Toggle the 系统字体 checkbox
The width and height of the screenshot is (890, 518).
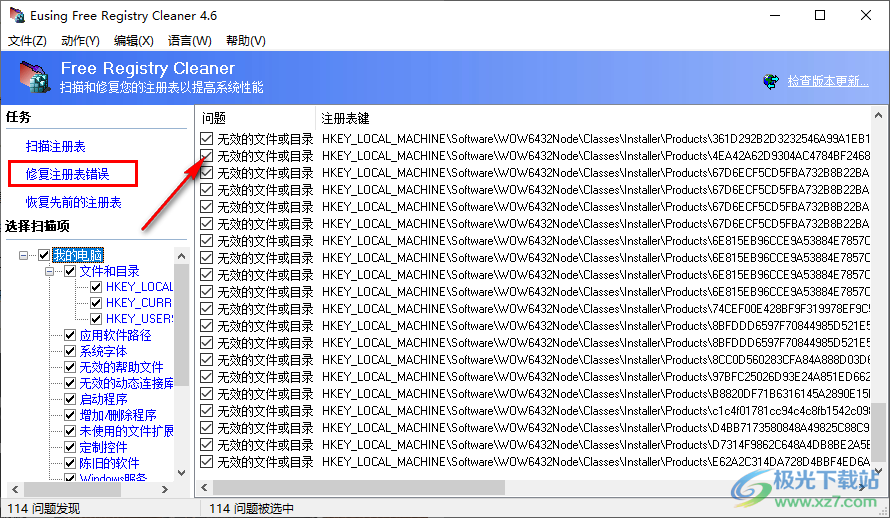pyautogui.click(x=70, y=351)
